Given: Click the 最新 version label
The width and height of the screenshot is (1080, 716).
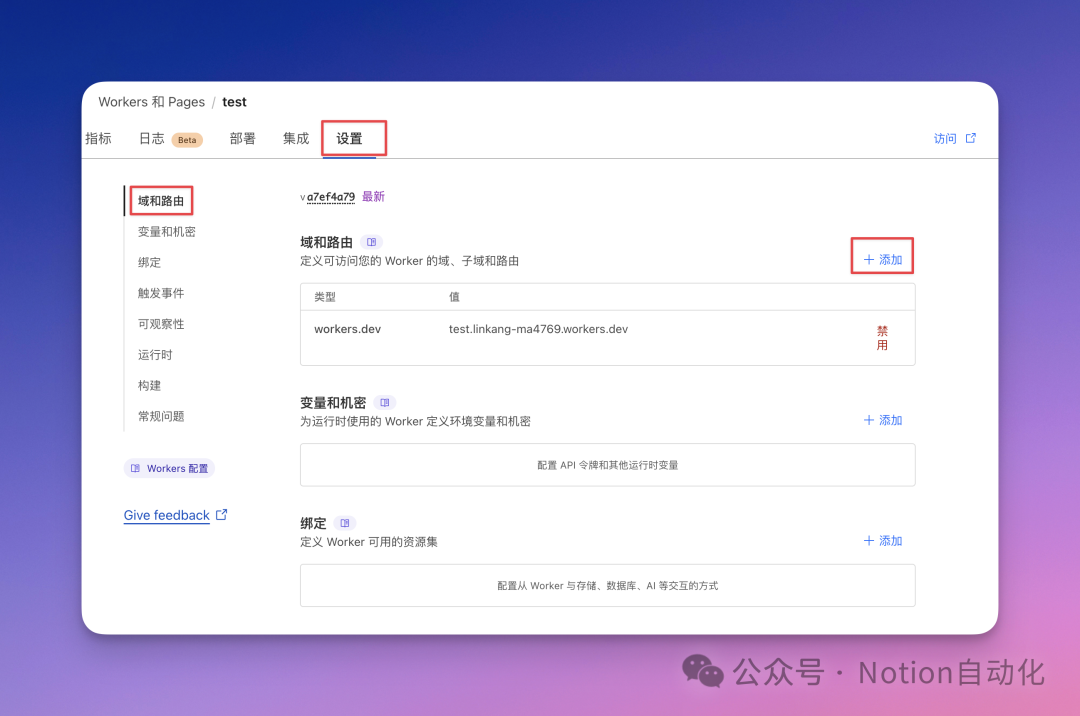Looking at the screenshot, I should [x=373, y=197].
